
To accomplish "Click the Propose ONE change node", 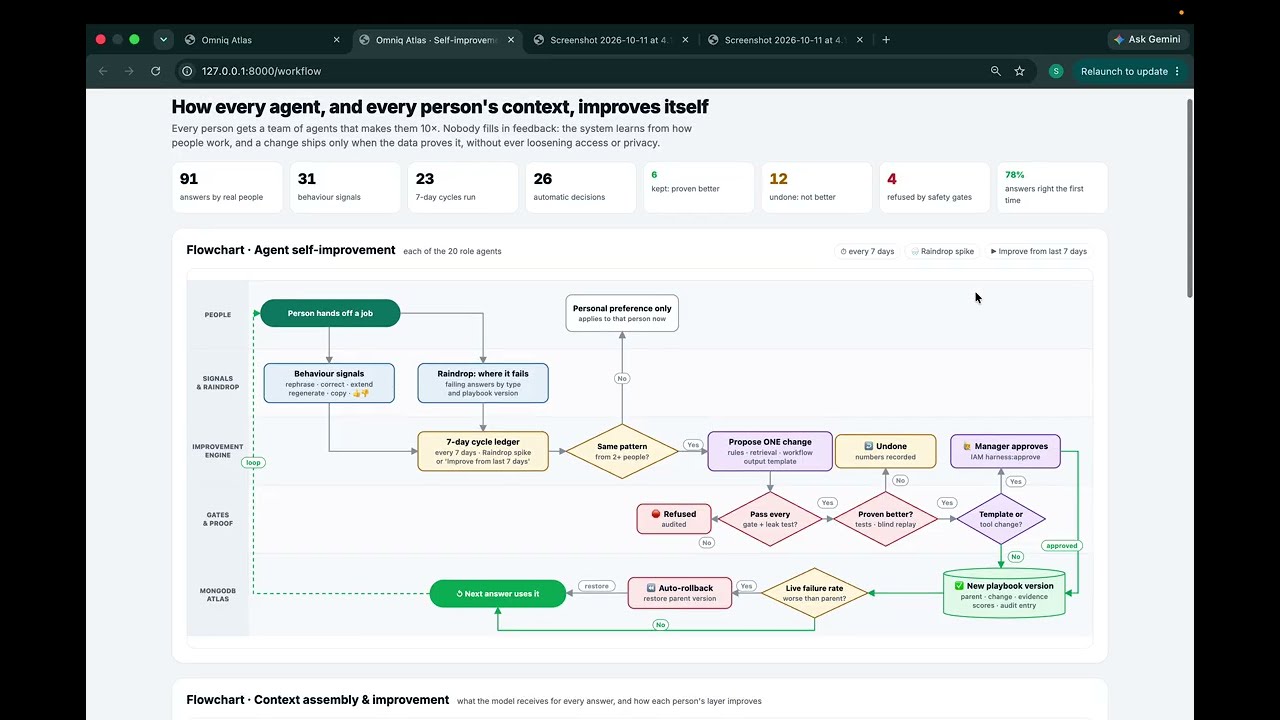I will 770,451.
